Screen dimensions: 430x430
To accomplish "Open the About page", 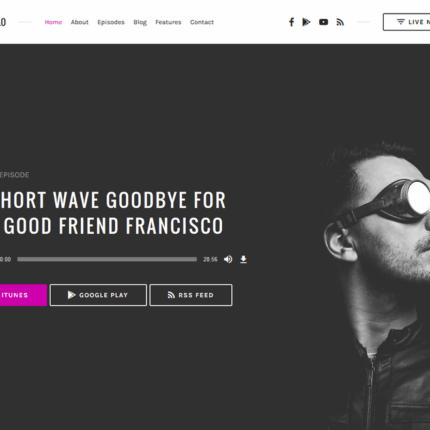I will [x=80, y=22].
